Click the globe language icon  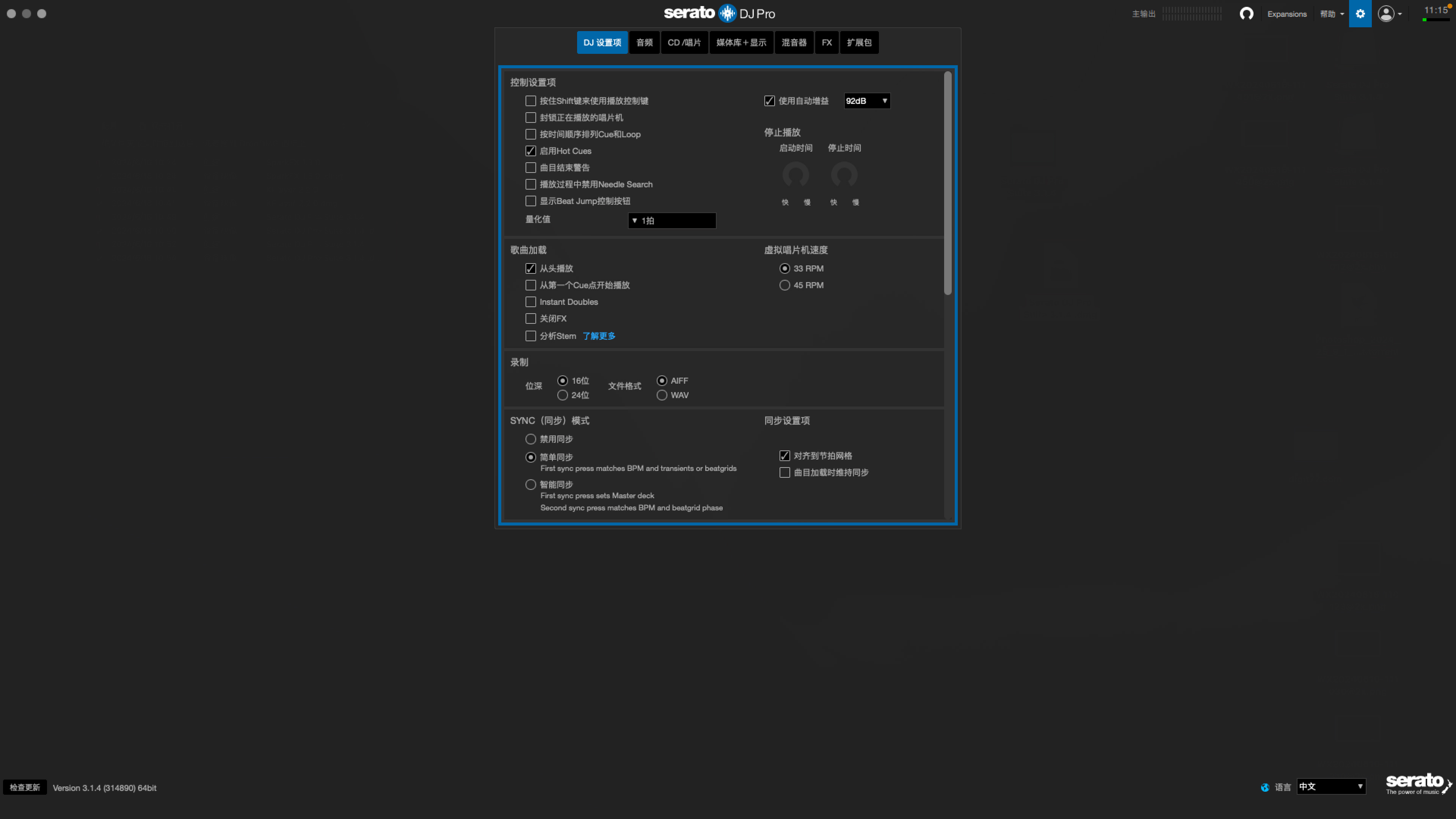coord(1265,788)
